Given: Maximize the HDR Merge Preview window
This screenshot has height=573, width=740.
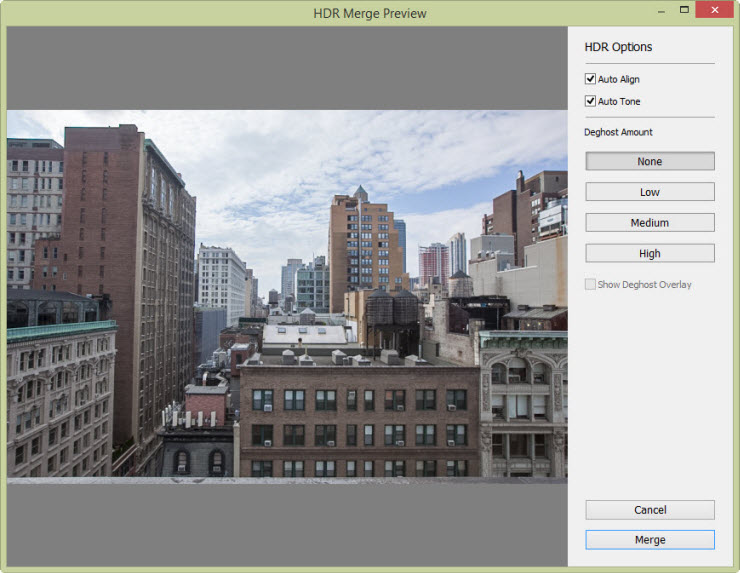Looking at the screenshot, I should tap(684, 10).
